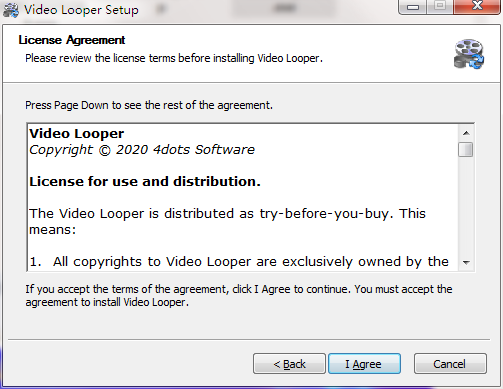Click the license scrollbar up arrow

click(466, 133)
